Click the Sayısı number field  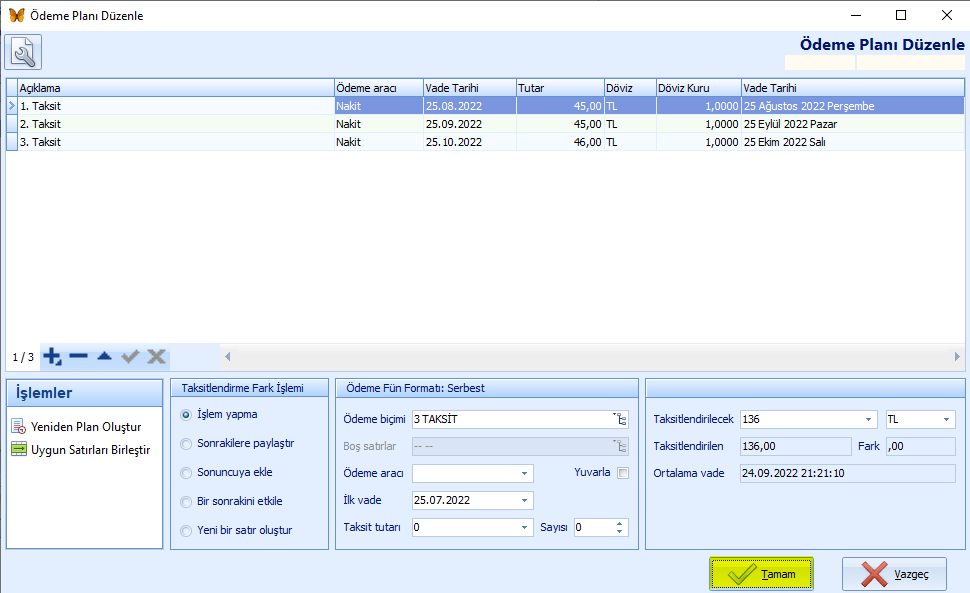tap(593, 527)
